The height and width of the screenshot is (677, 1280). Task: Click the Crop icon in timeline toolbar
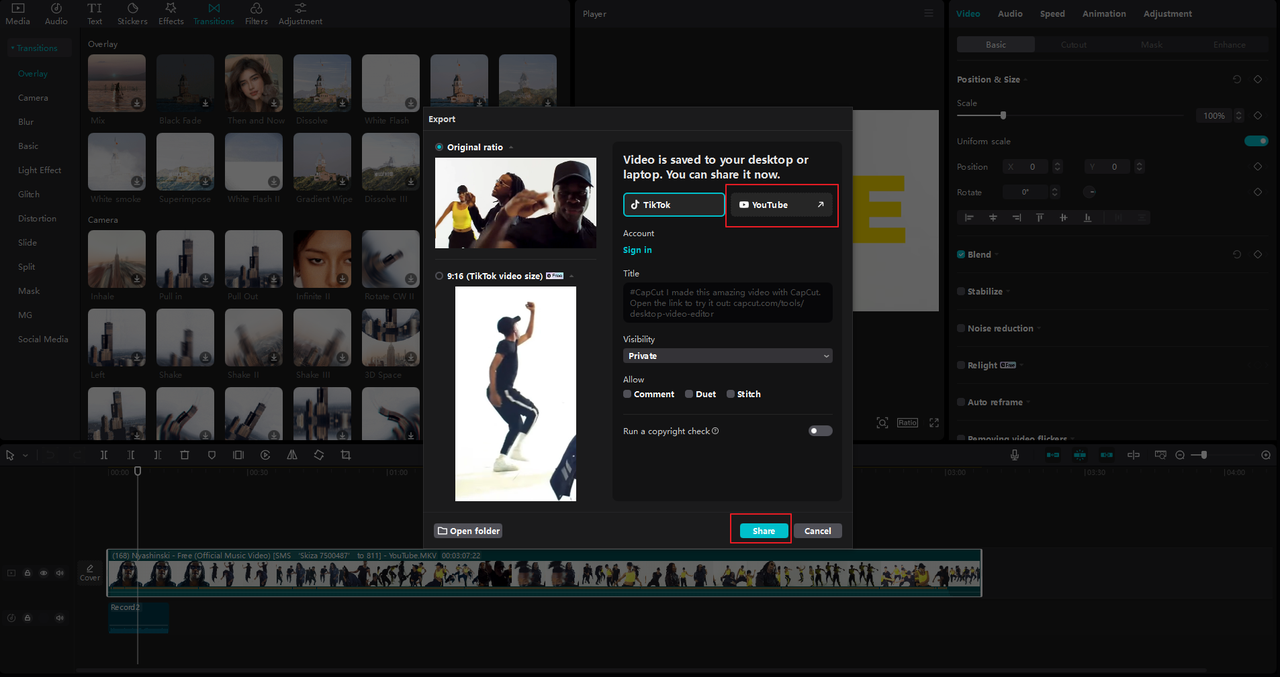(345, 454)
